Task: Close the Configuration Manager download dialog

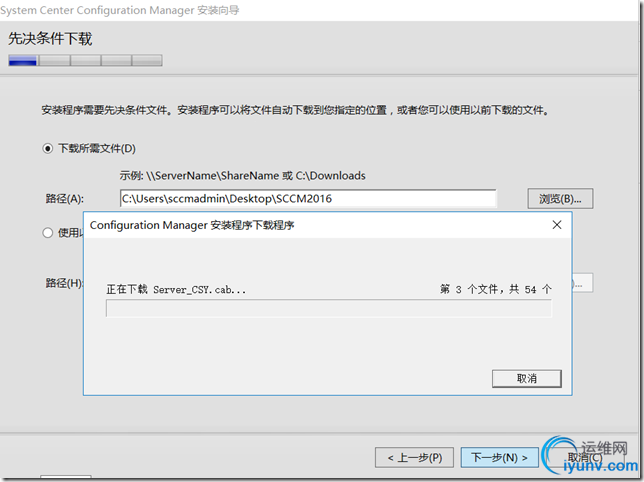Action: 557,225
